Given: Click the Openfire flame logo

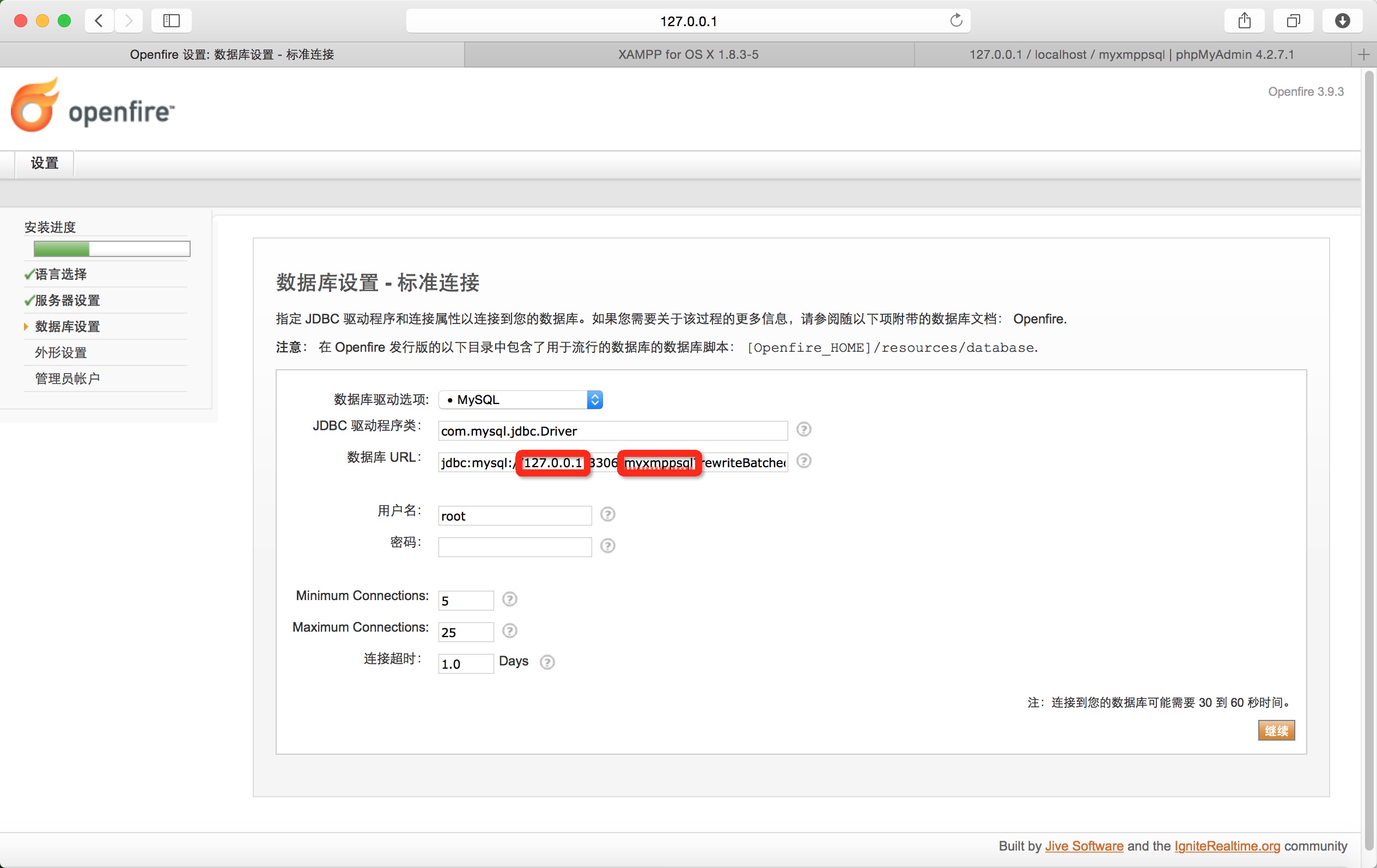Looking at the screenshot, I should 35,105.
